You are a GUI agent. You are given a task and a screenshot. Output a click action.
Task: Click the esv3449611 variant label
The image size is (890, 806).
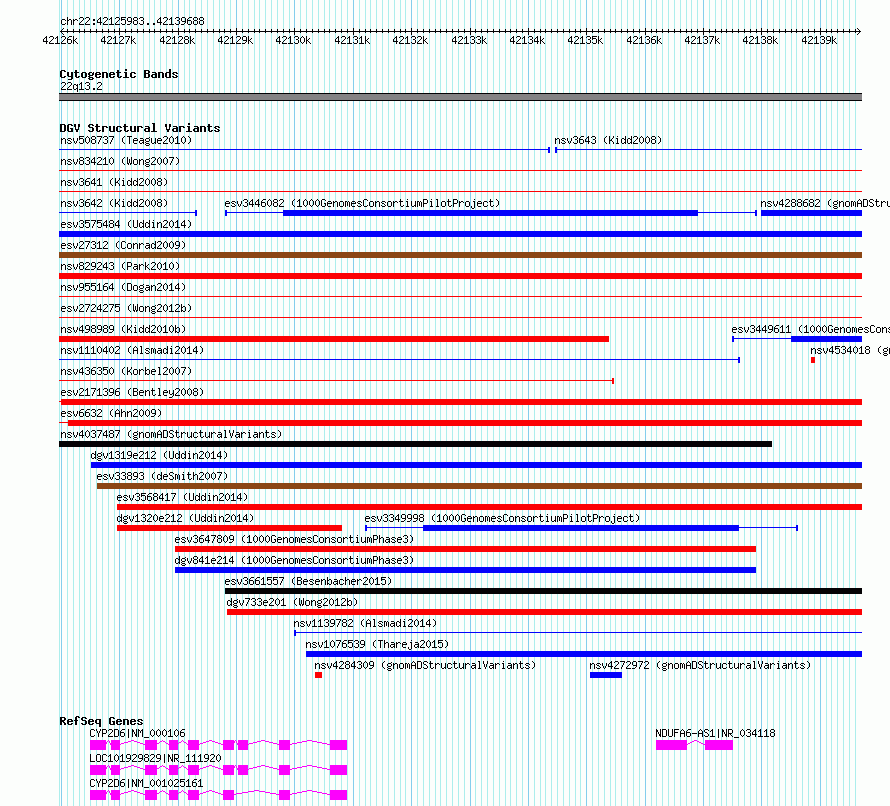click(x=811, y=329)
